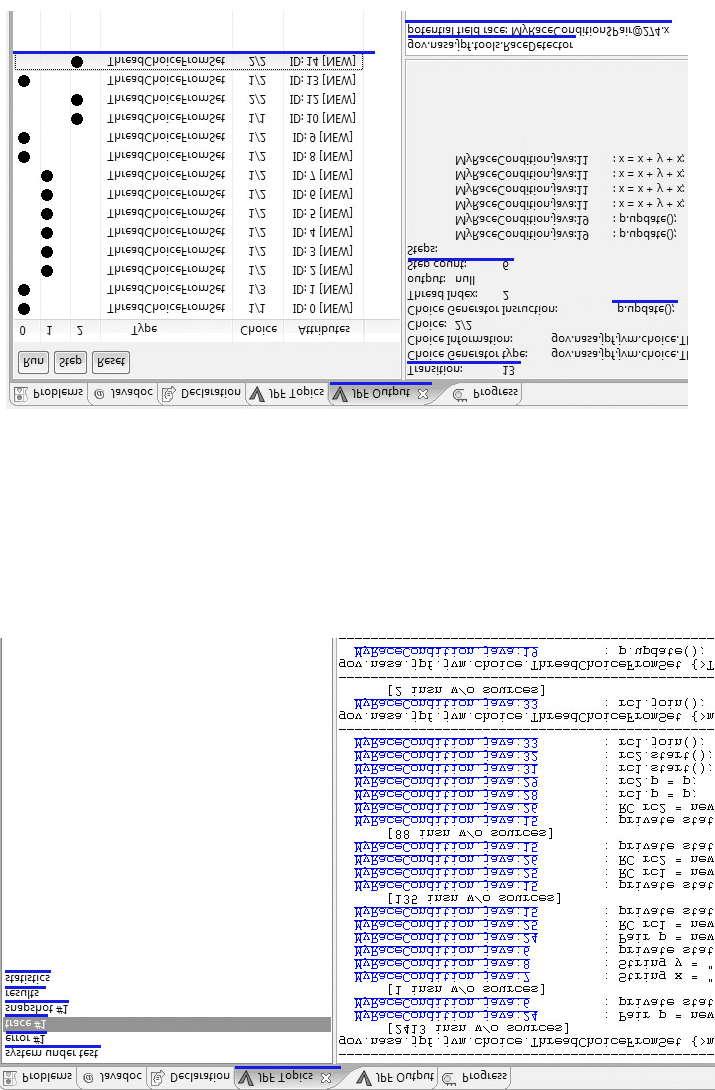This screenshot has width=715, height=1090.
Task: Click '[135 insn w/o sources]' trace line
Action: click(x=473, y=898)
